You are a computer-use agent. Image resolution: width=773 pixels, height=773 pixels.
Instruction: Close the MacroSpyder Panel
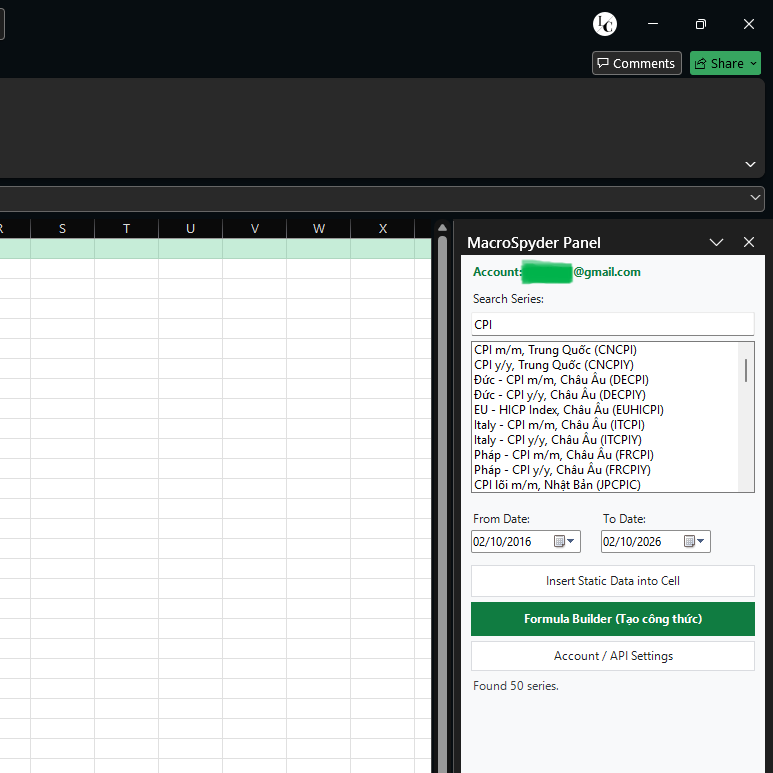tap(749, 242)
